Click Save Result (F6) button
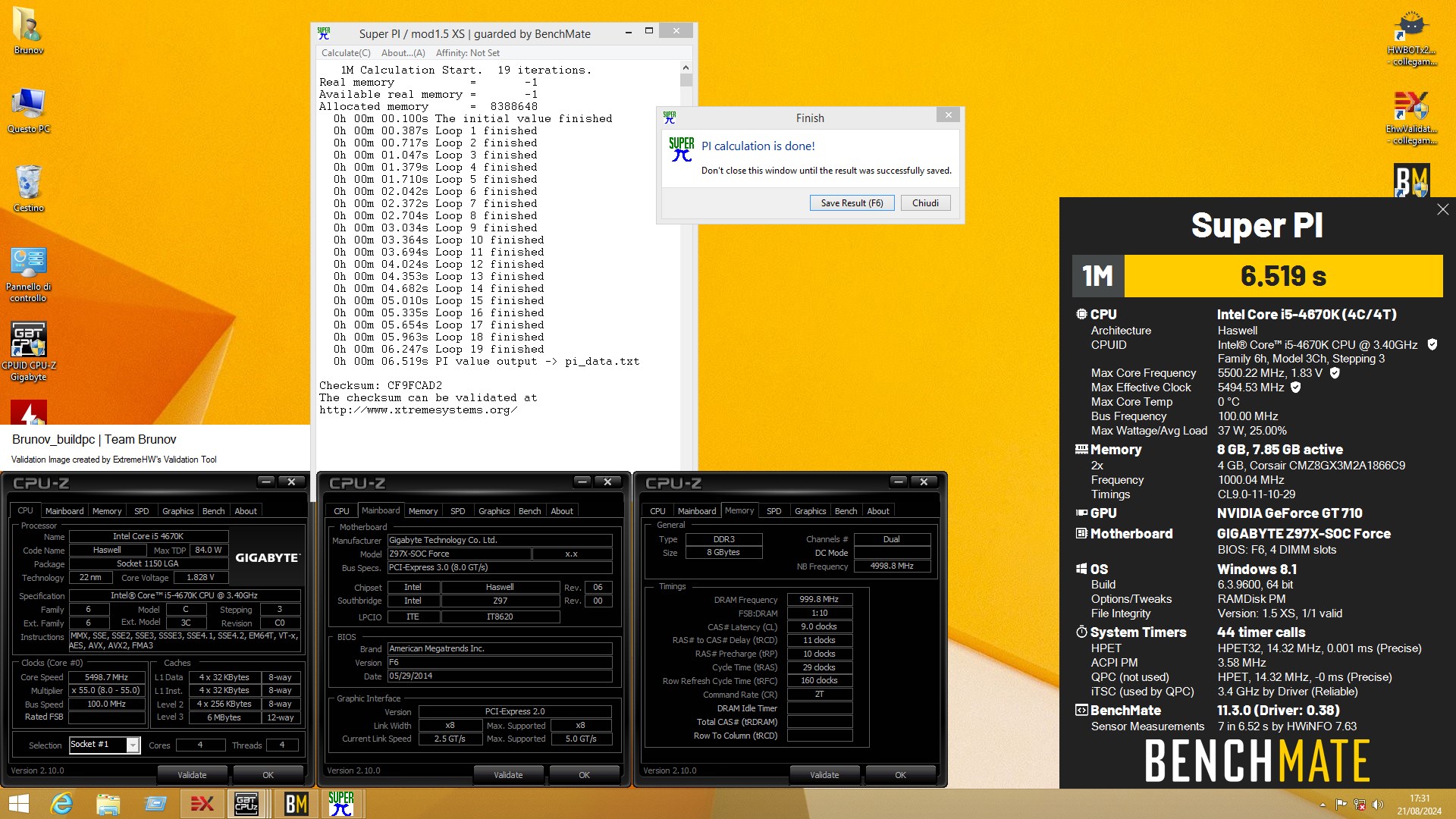This screenshot has height=819, width=1456. [x=852, y=203]
